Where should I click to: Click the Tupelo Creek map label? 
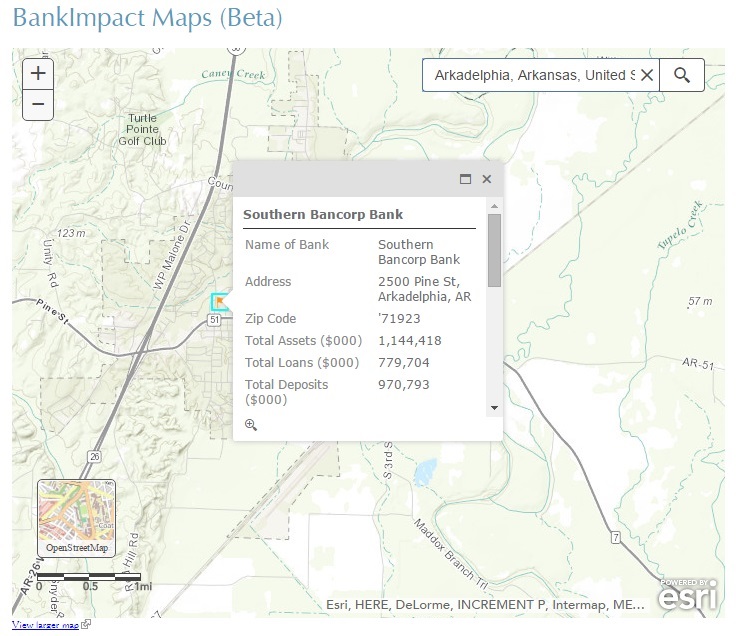pos(680,225)
